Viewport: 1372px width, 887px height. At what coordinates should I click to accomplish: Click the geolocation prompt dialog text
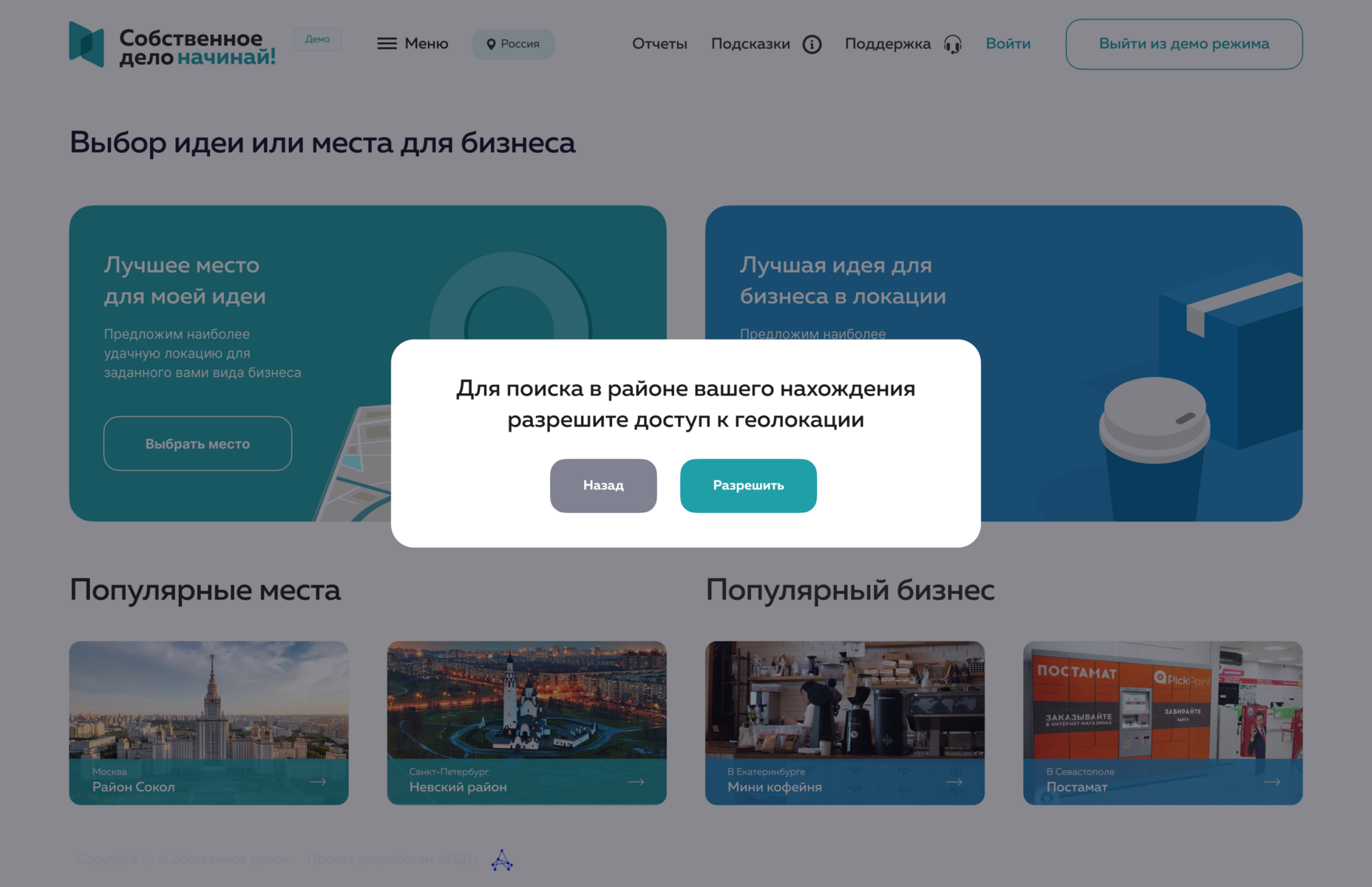pos(686,404)
